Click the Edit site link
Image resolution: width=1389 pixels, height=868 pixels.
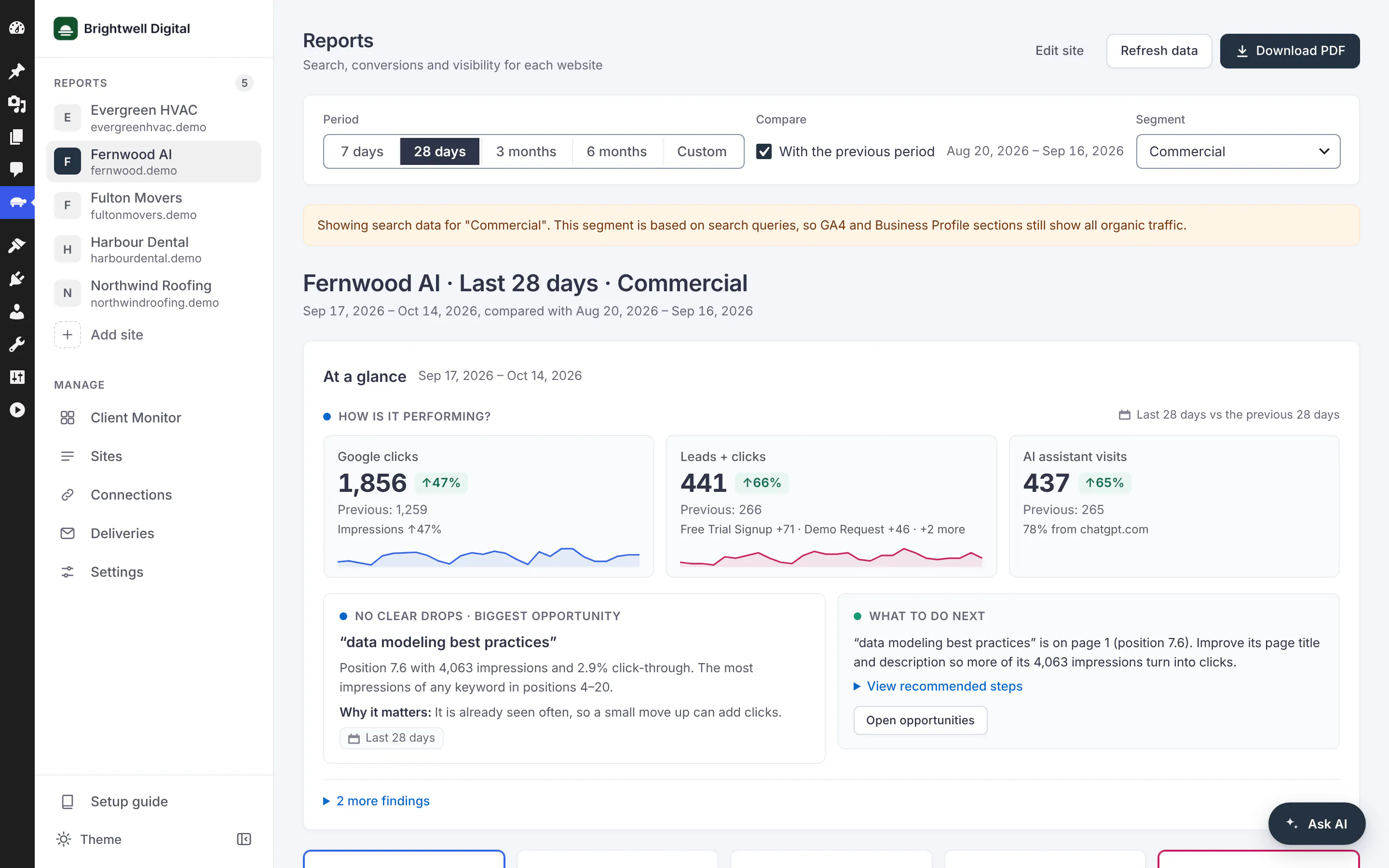pos(1060,51)
